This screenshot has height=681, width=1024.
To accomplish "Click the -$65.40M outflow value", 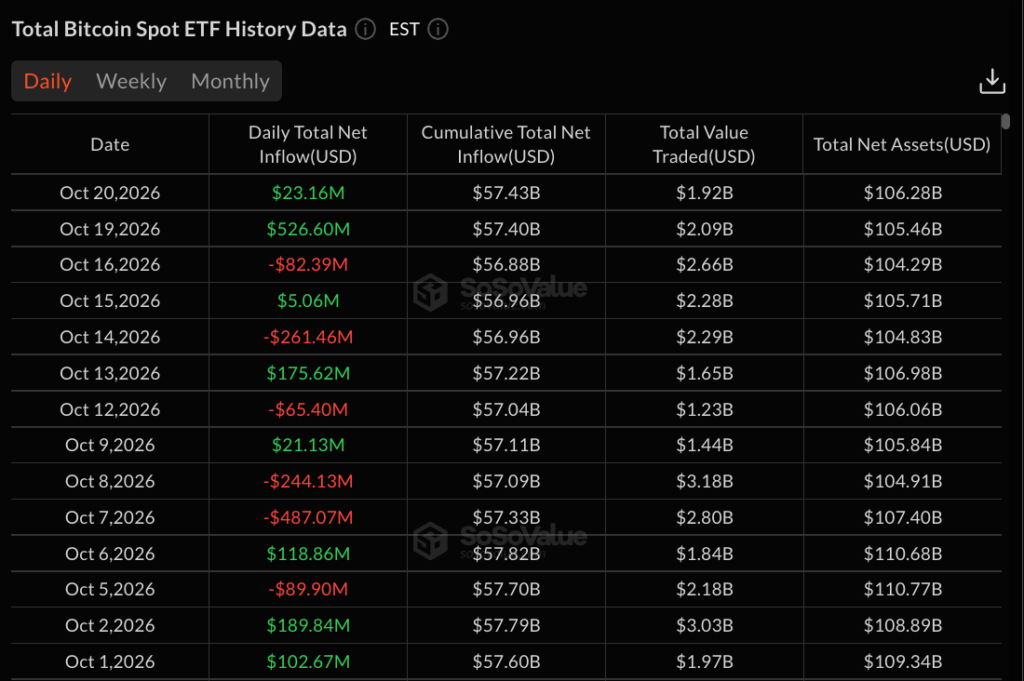I will (x=308, y=409).
